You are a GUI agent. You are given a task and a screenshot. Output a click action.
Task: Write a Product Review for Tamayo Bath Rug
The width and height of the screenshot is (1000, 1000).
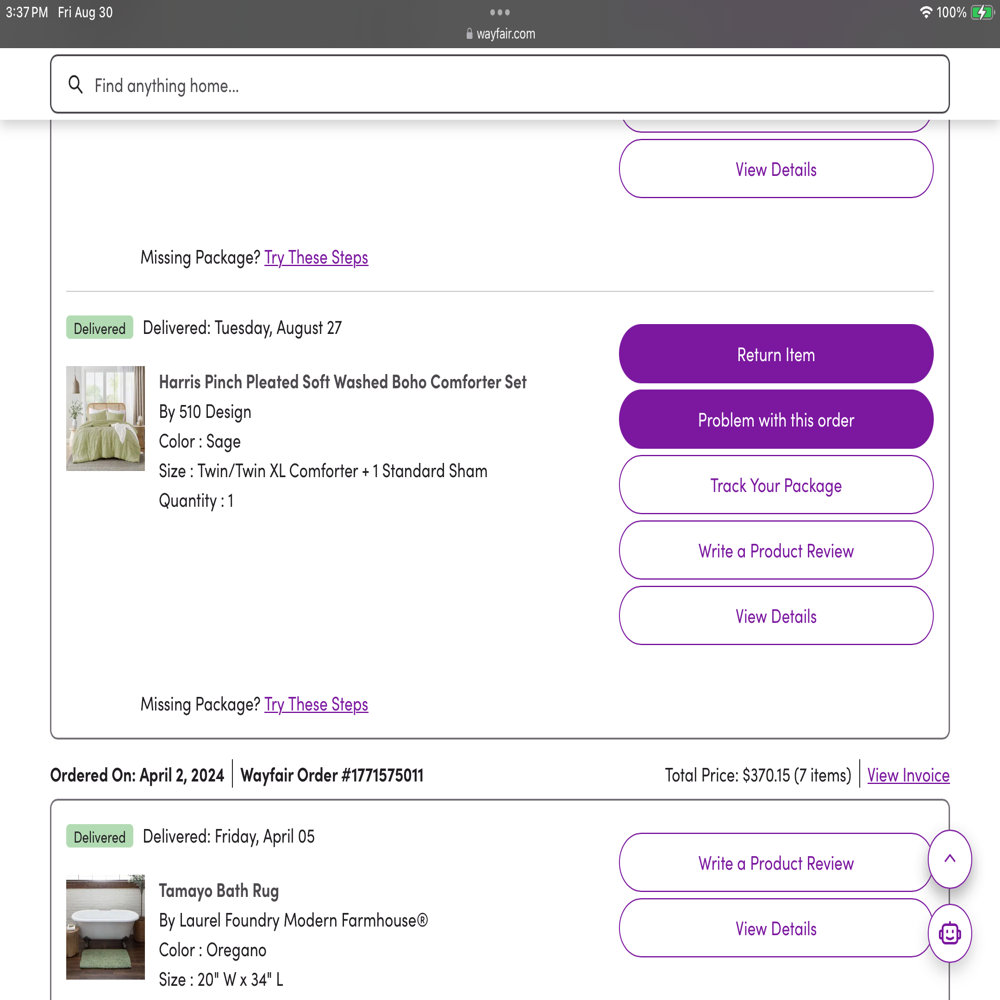point(776,863)
